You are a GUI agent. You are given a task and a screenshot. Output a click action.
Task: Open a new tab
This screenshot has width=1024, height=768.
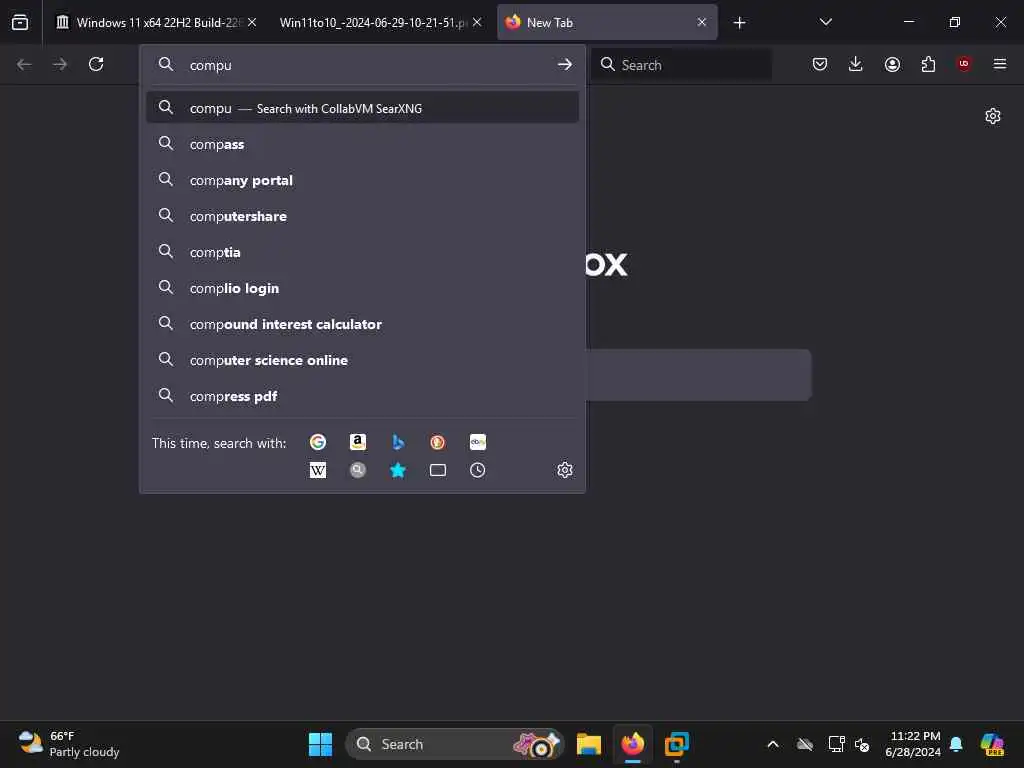pyautogui.click(x=739, y=23)
